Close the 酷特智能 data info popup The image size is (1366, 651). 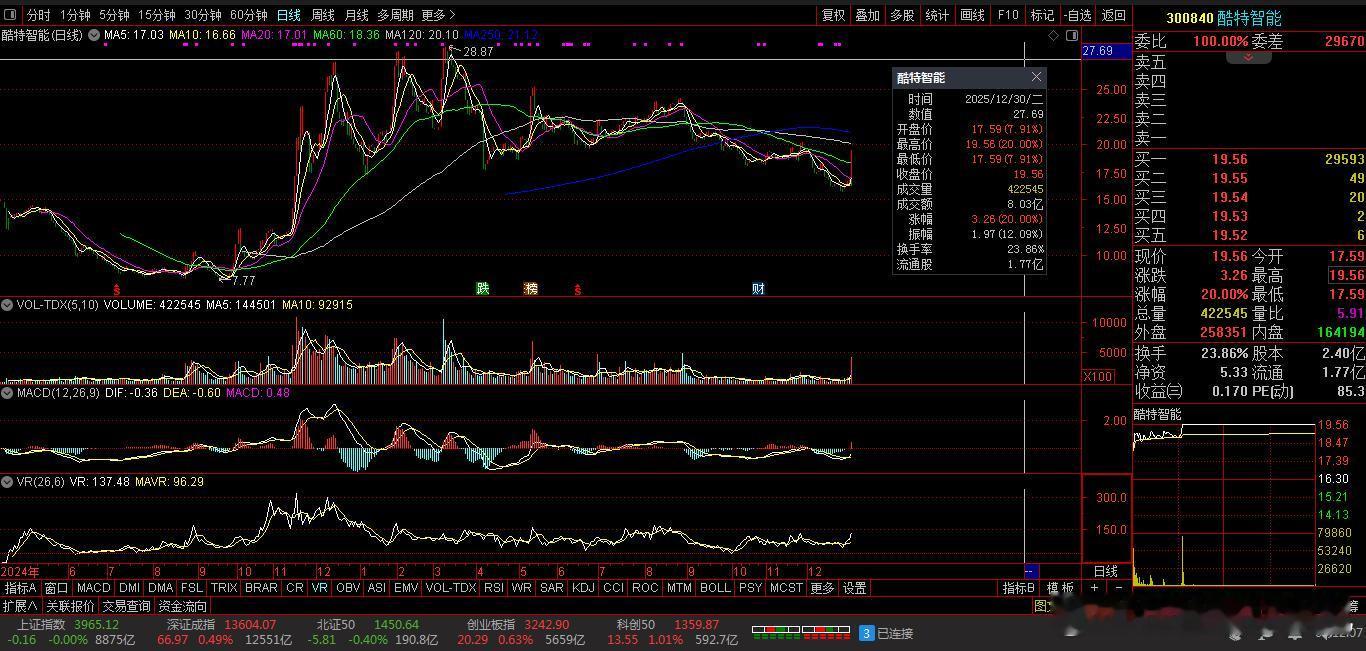[1036, 77]
